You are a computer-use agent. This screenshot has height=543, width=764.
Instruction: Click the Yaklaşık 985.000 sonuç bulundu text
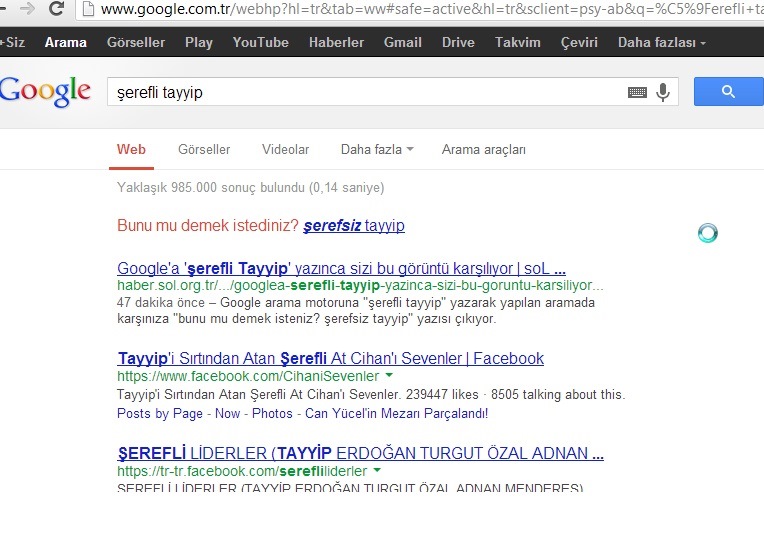[250, 188]
